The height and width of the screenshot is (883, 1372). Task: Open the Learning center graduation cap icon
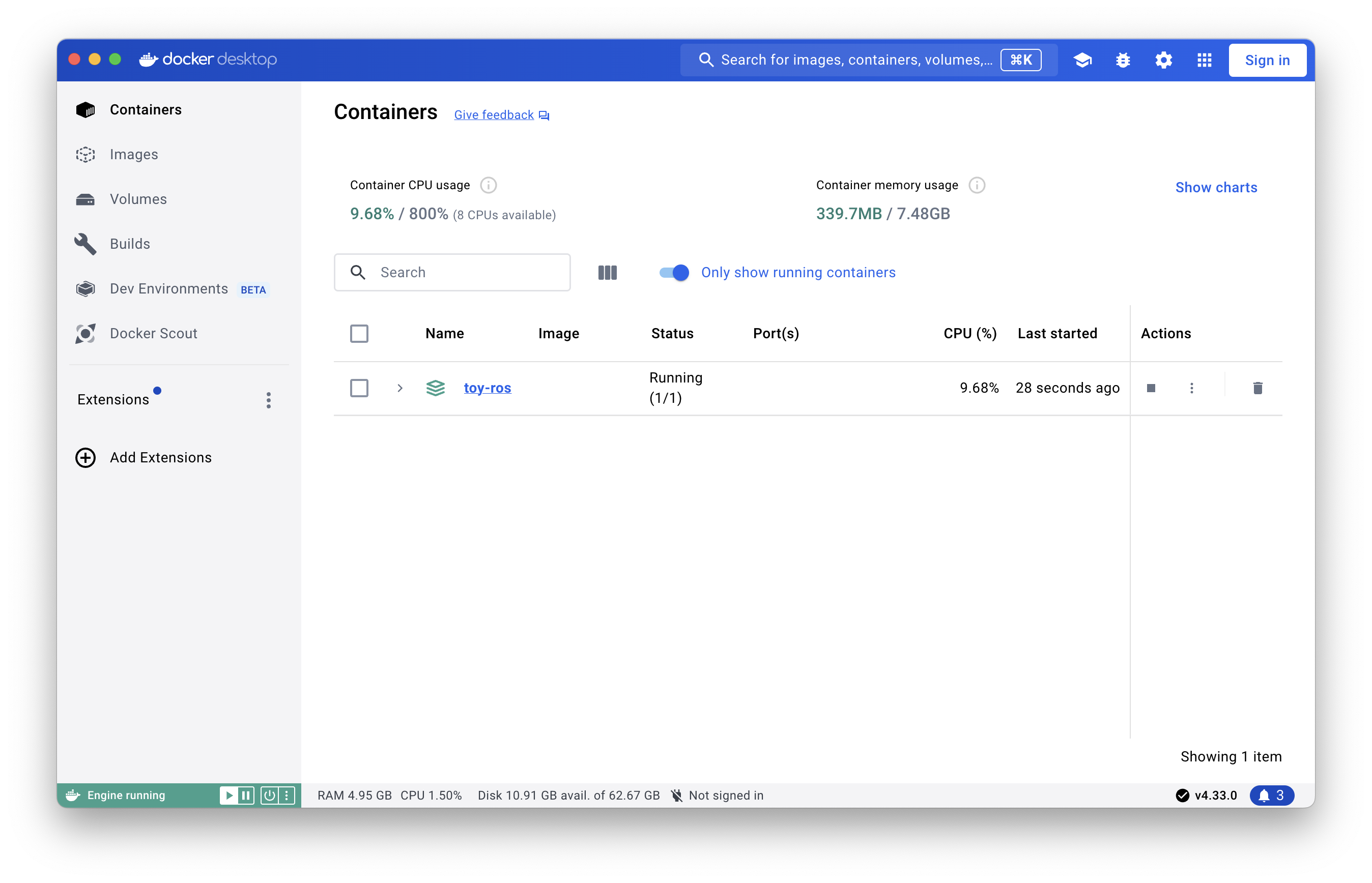click(x=1082, y=60)
